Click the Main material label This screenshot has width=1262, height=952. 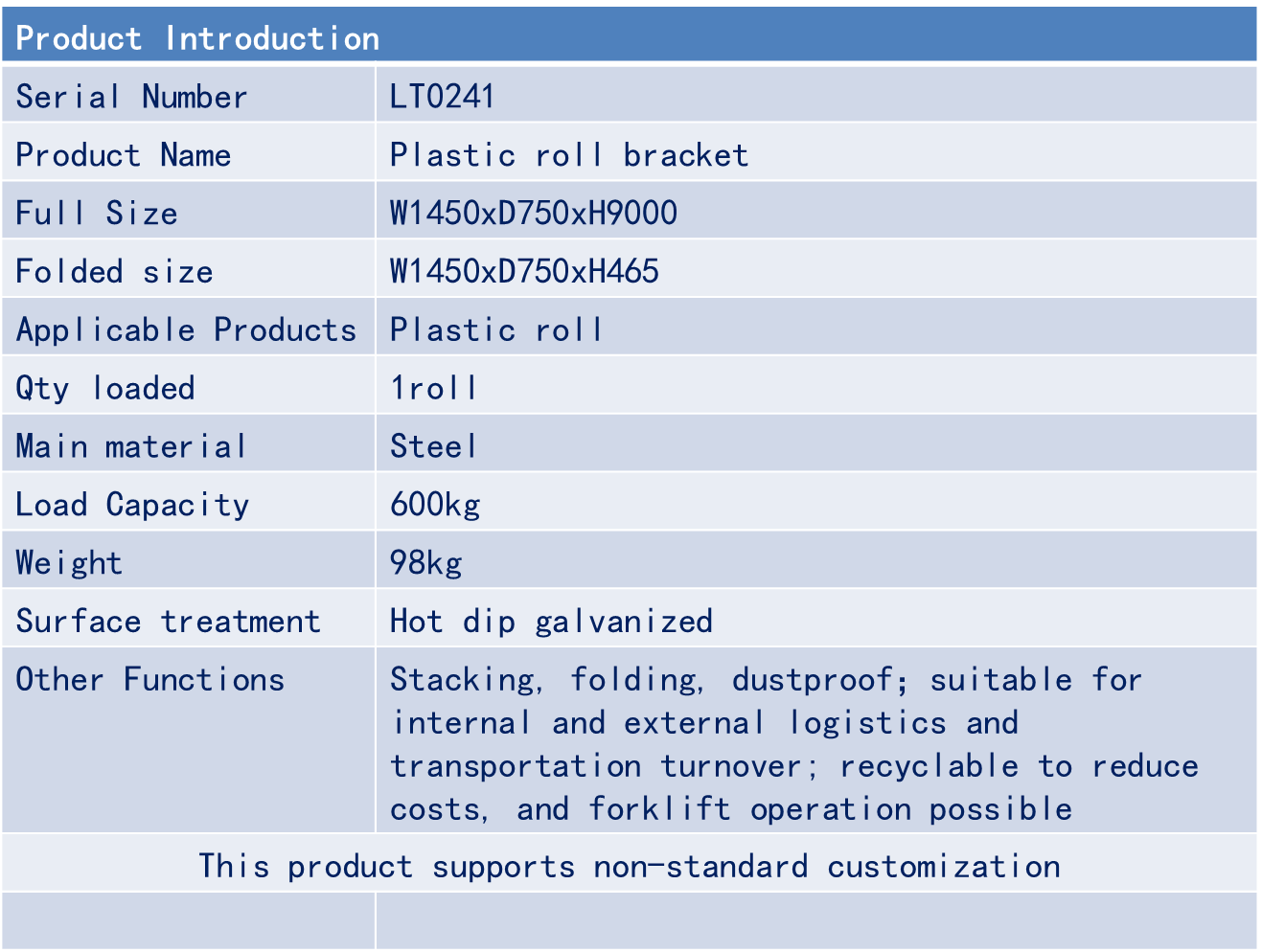(x=131, y=446)
